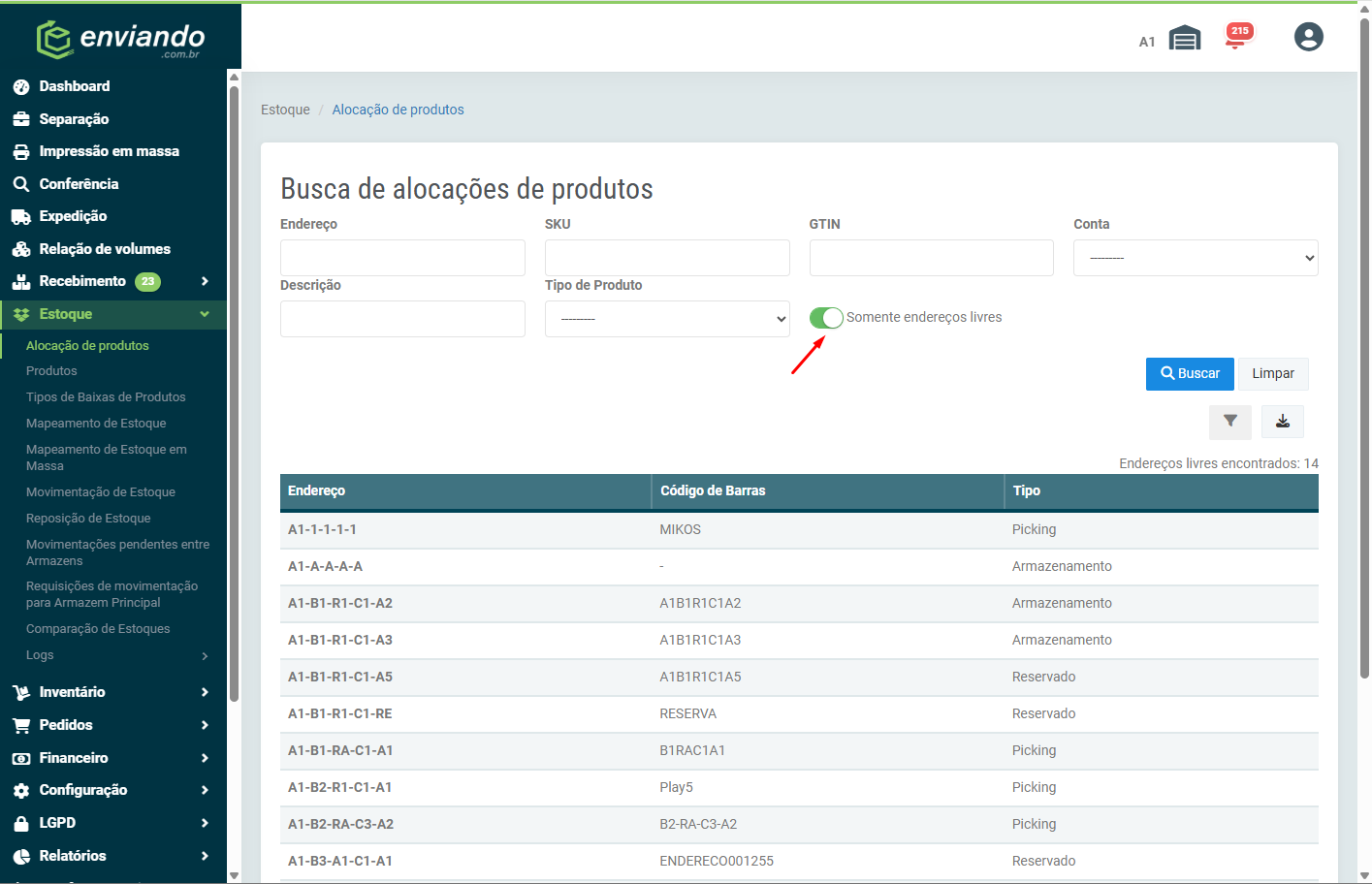Click the Financeiro money icon
Screen dimensions: 1372x884
click(21, 758)
